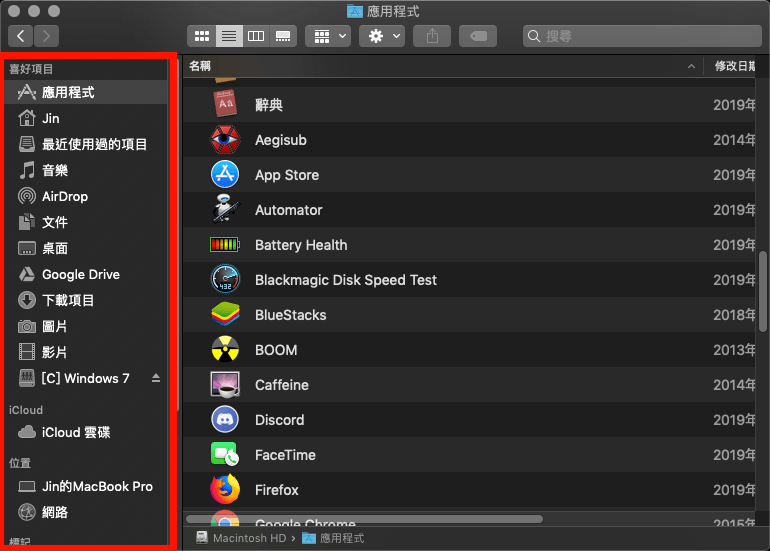
Task: Switch to gallery view
Action: 283,36
